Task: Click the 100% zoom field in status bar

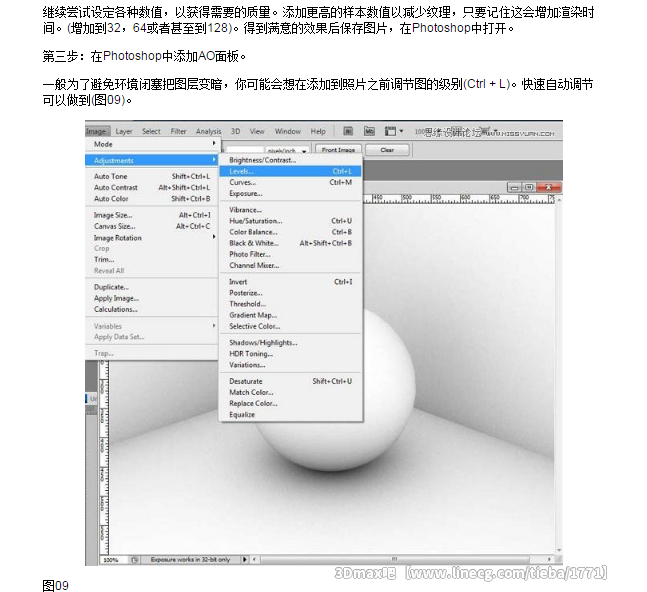Action: pyautogui.click(x=114, y=560)
